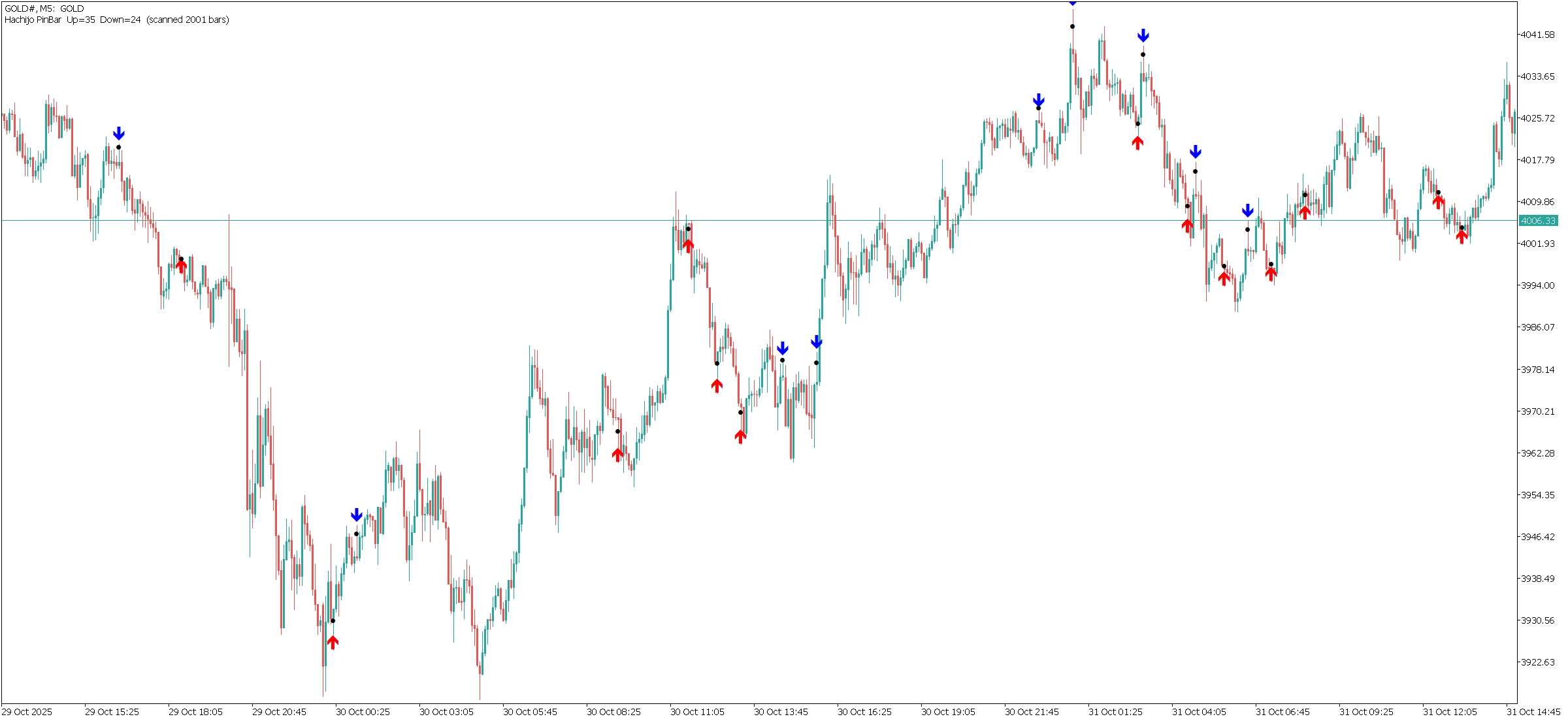
Task: Click the lowest red up arrow near 30 Oct 00:25
Action: pyautogui.click(x=333, y=643)
